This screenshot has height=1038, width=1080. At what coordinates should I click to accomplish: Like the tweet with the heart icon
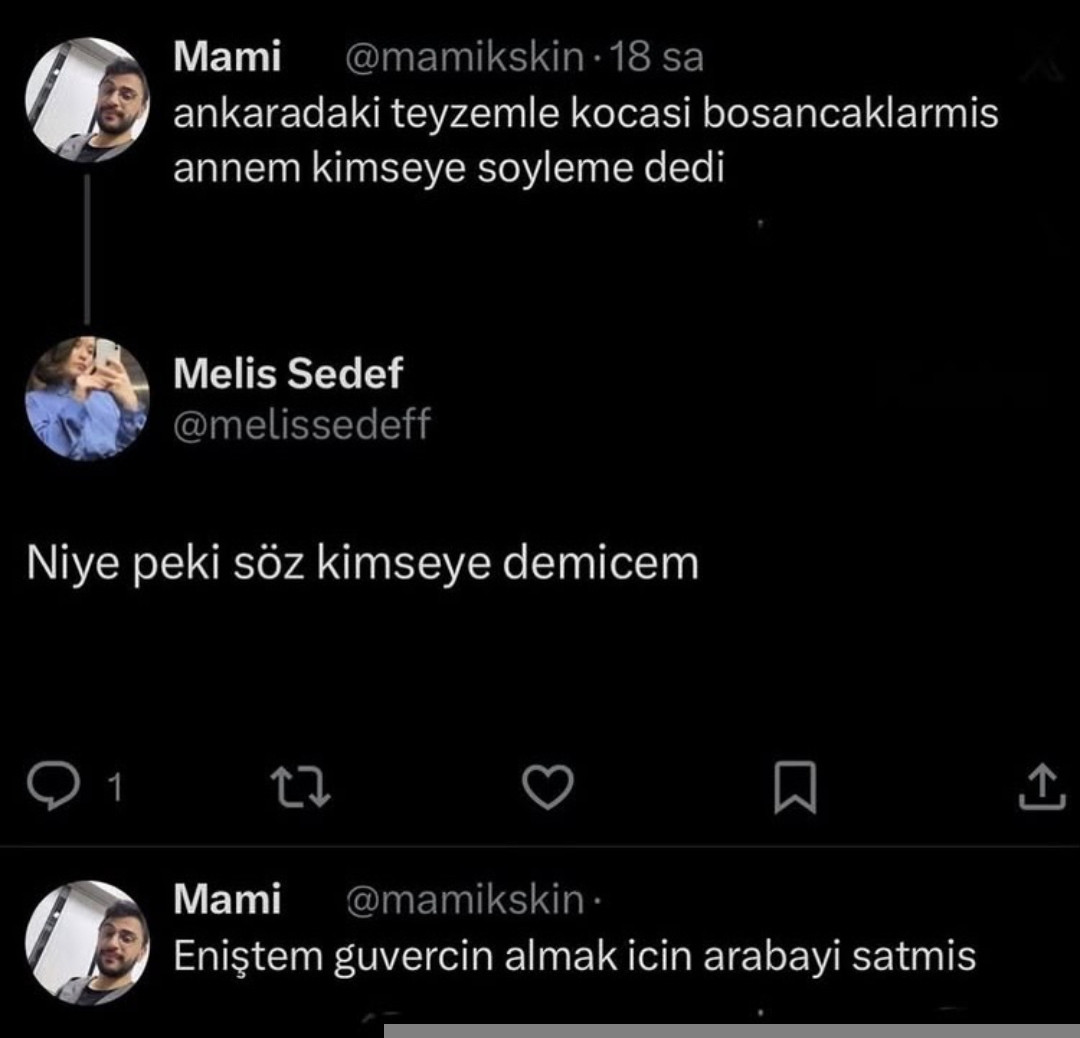tap(548, 788)
